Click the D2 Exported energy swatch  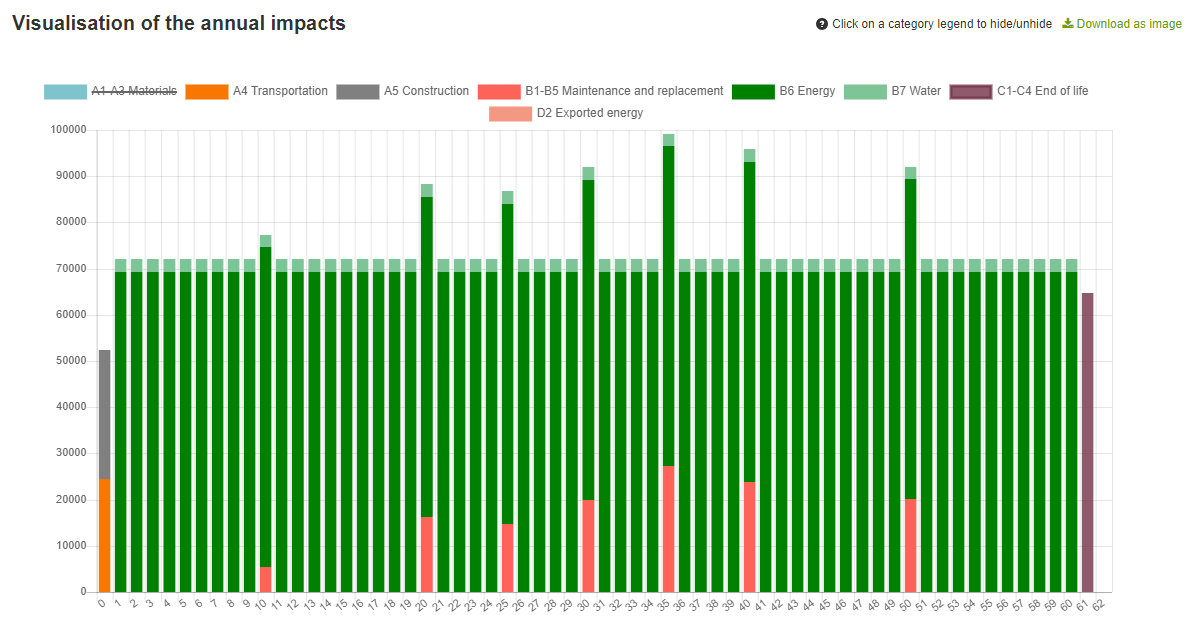coord(510,114)
